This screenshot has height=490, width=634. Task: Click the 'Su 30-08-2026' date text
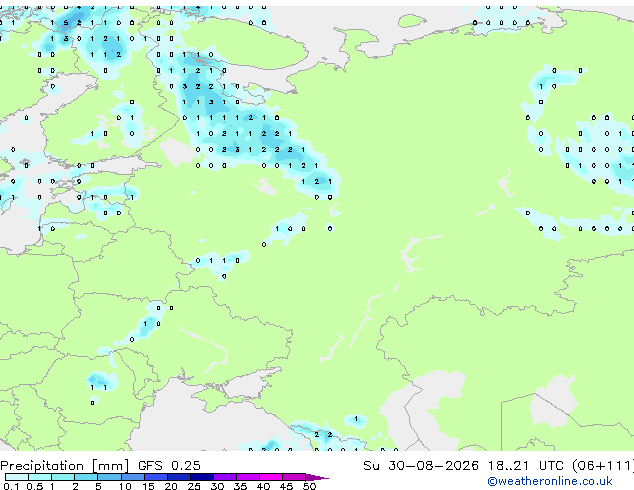point(421,466)
